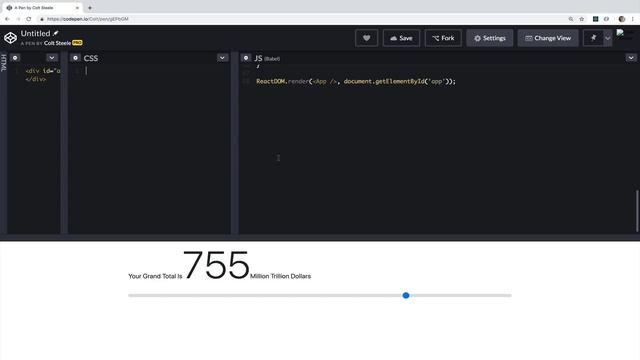
Task: Click the heart love button
Action: [367, 38]
